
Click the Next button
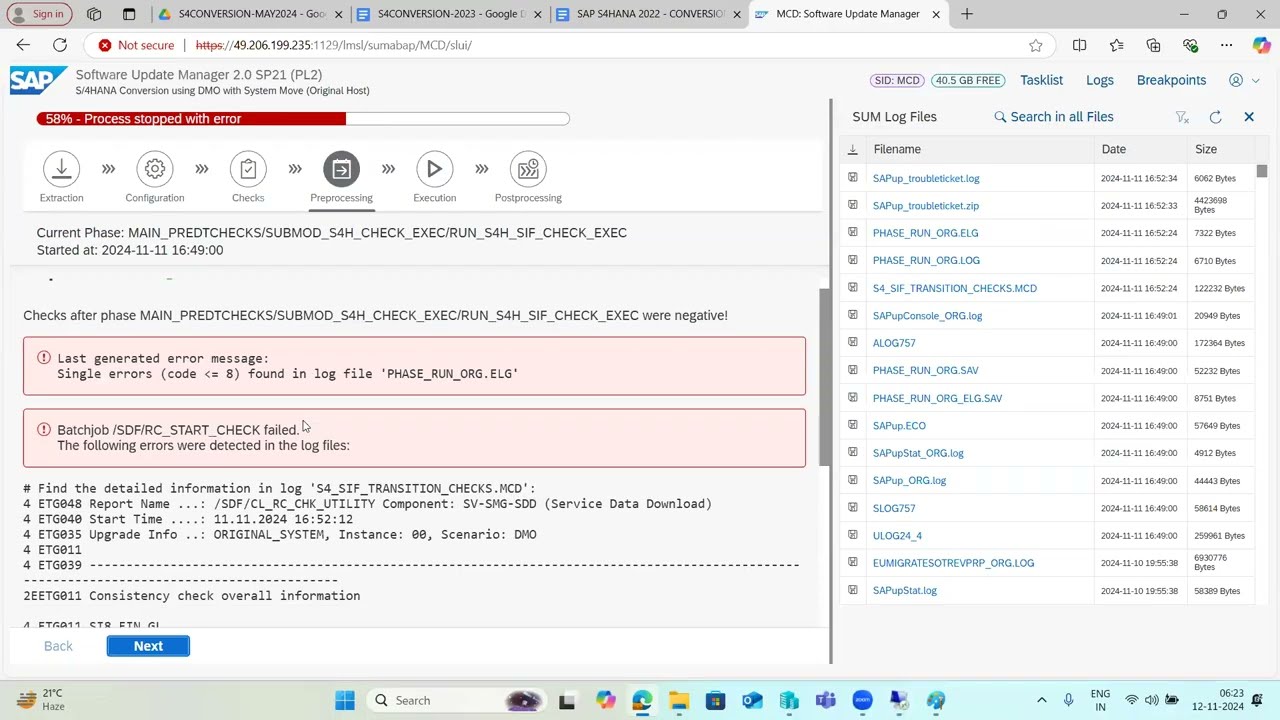[x=148, y=646]
